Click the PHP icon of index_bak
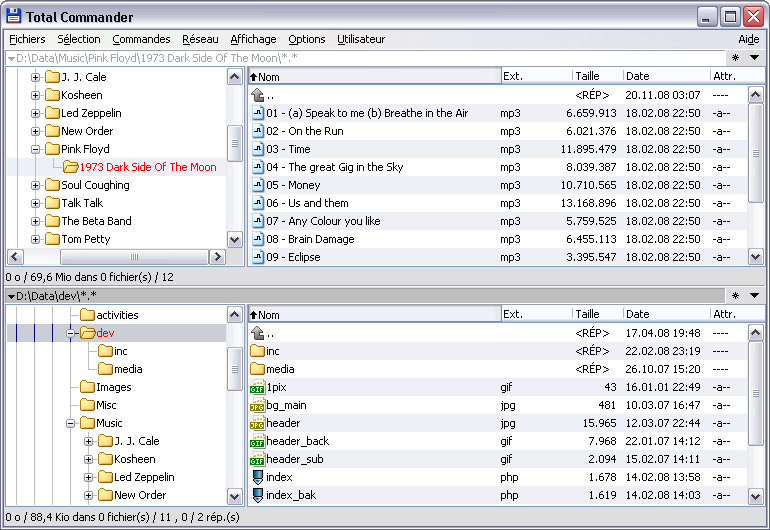This screenshot has height=530, width=770. 257,495
